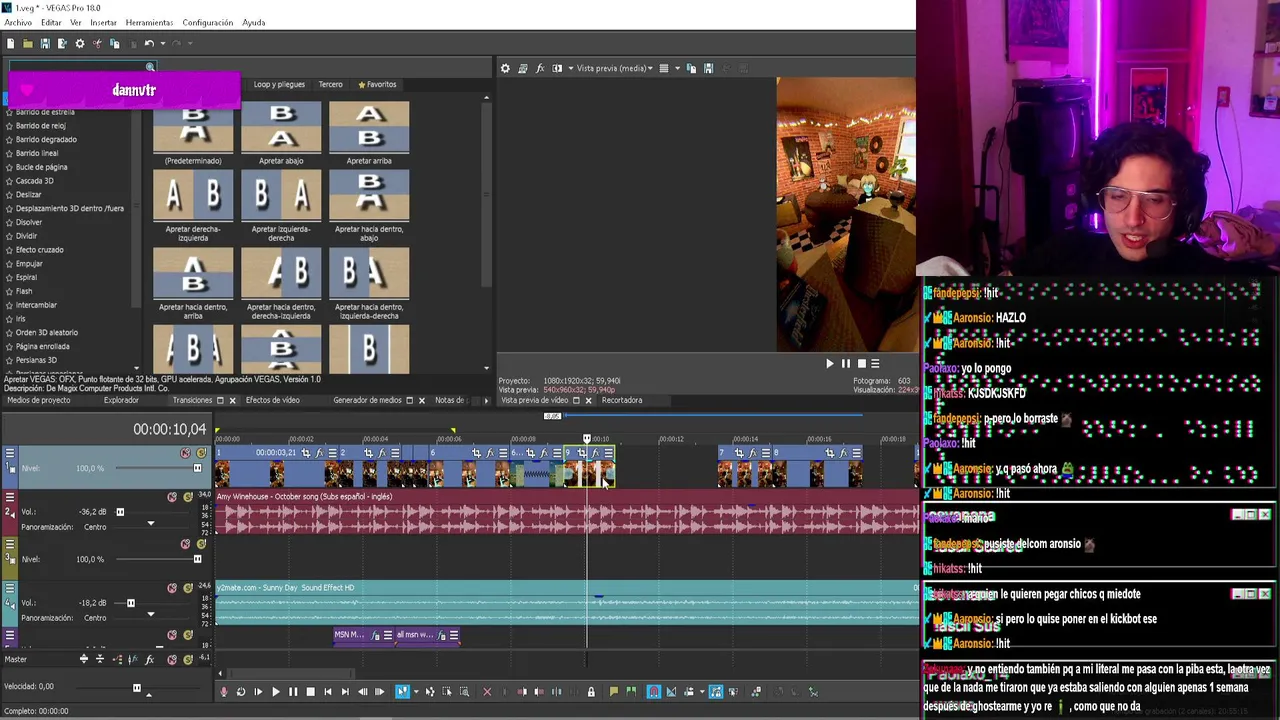Open a project with the folder icon

pos(28,43)
